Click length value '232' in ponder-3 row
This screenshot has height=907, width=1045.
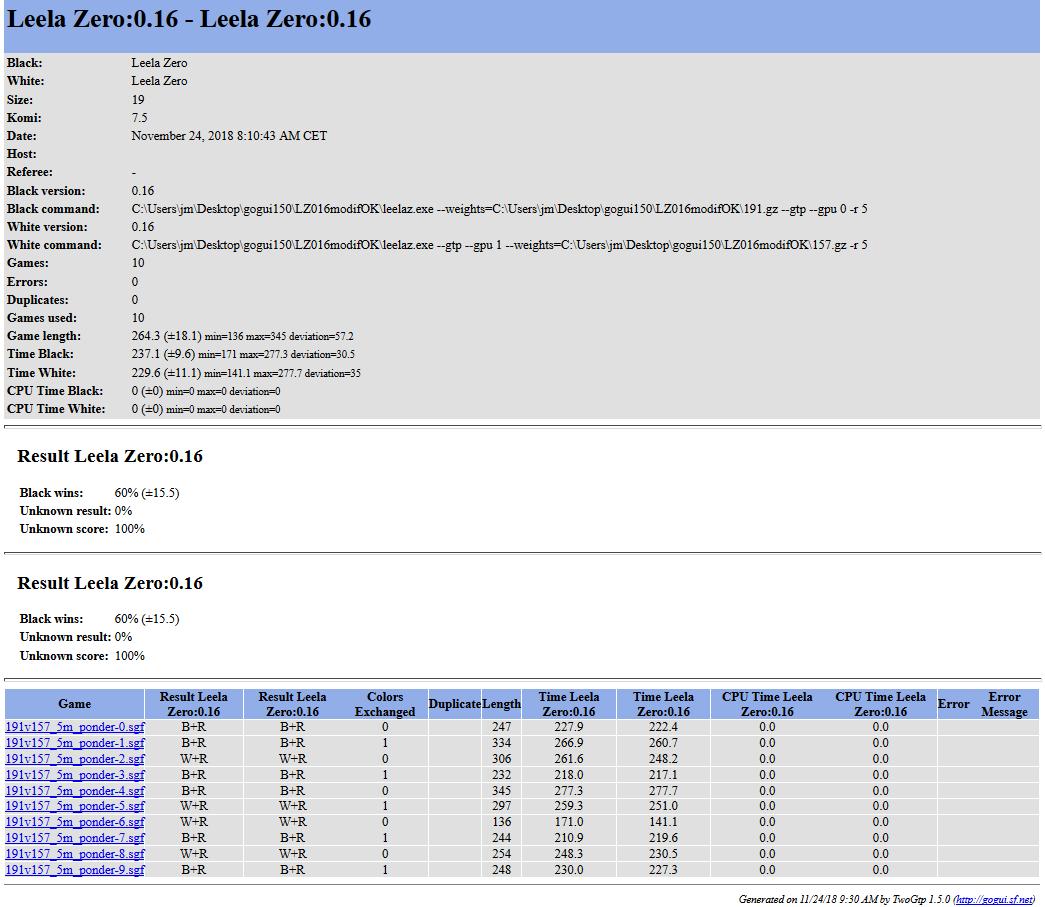coord(501,775)
